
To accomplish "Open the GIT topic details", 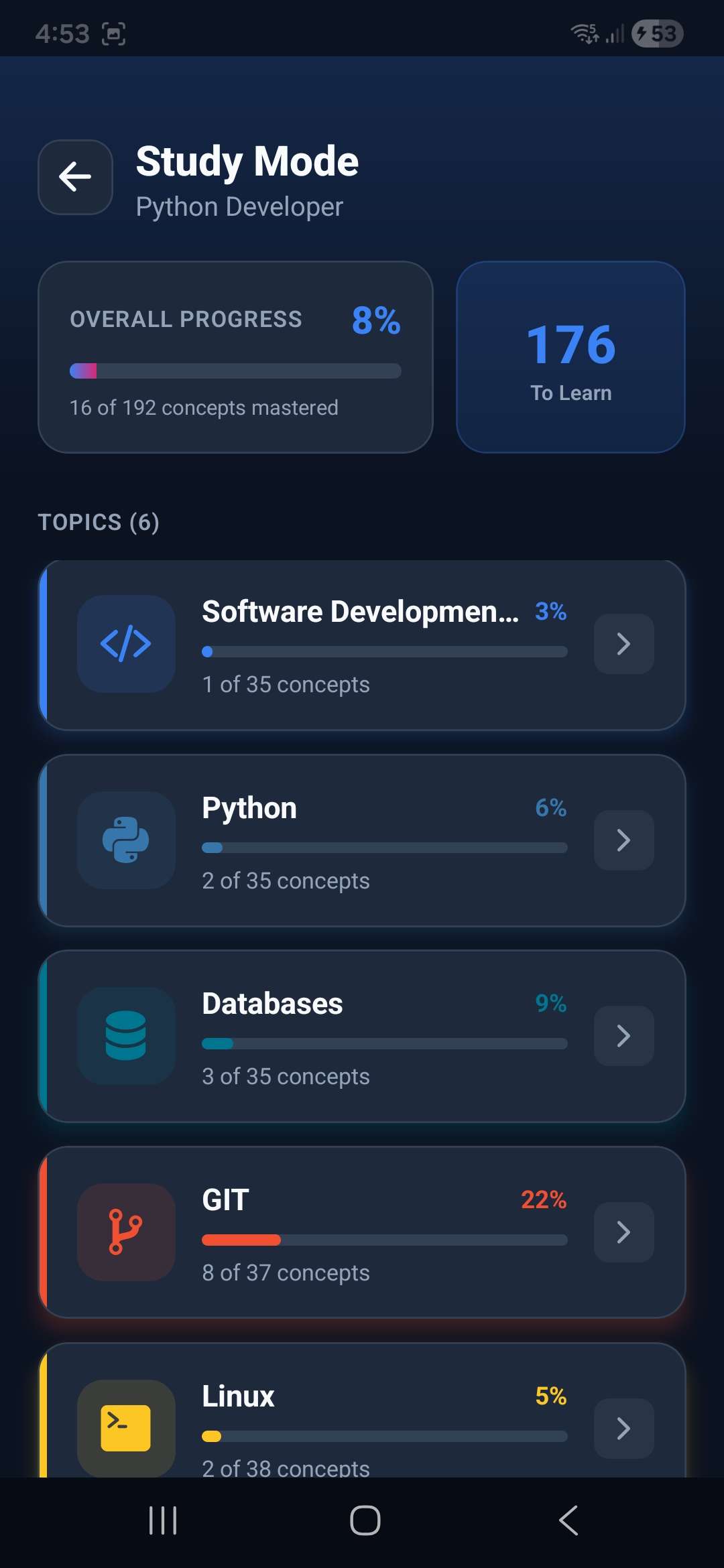I will pos(623,1232).
